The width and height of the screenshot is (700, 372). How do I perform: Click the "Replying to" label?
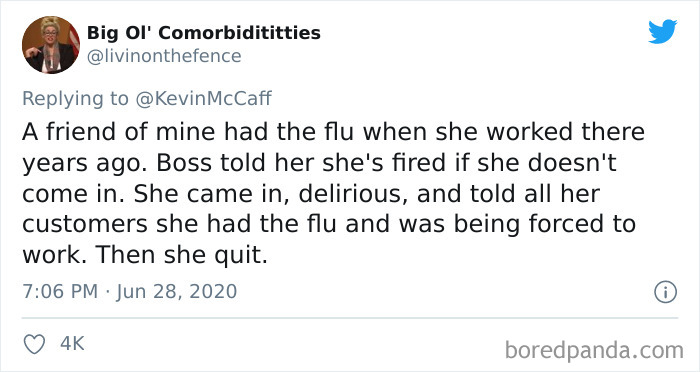(75, 99)
